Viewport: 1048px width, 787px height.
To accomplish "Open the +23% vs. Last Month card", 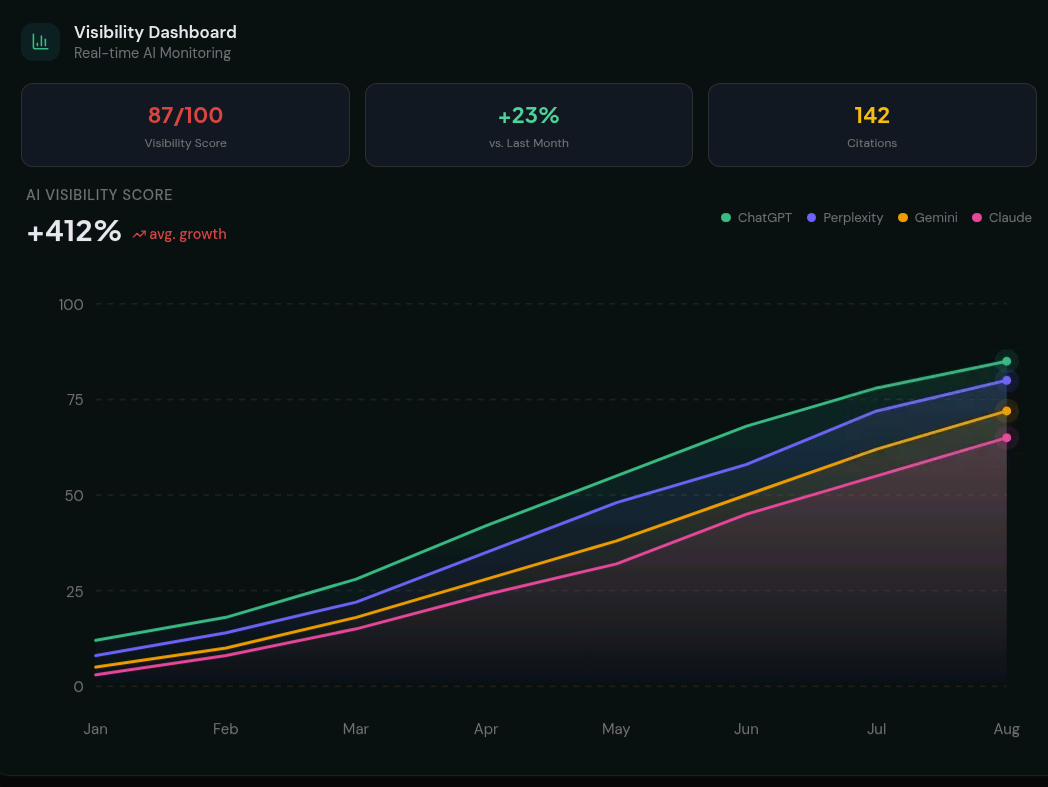I will coord(529,125).
